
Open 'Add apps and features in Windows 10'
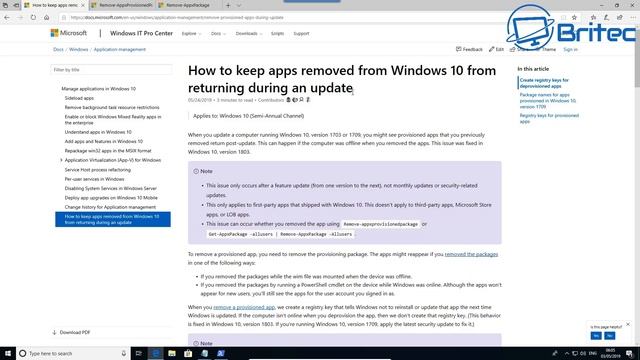[x=104, y=141]
